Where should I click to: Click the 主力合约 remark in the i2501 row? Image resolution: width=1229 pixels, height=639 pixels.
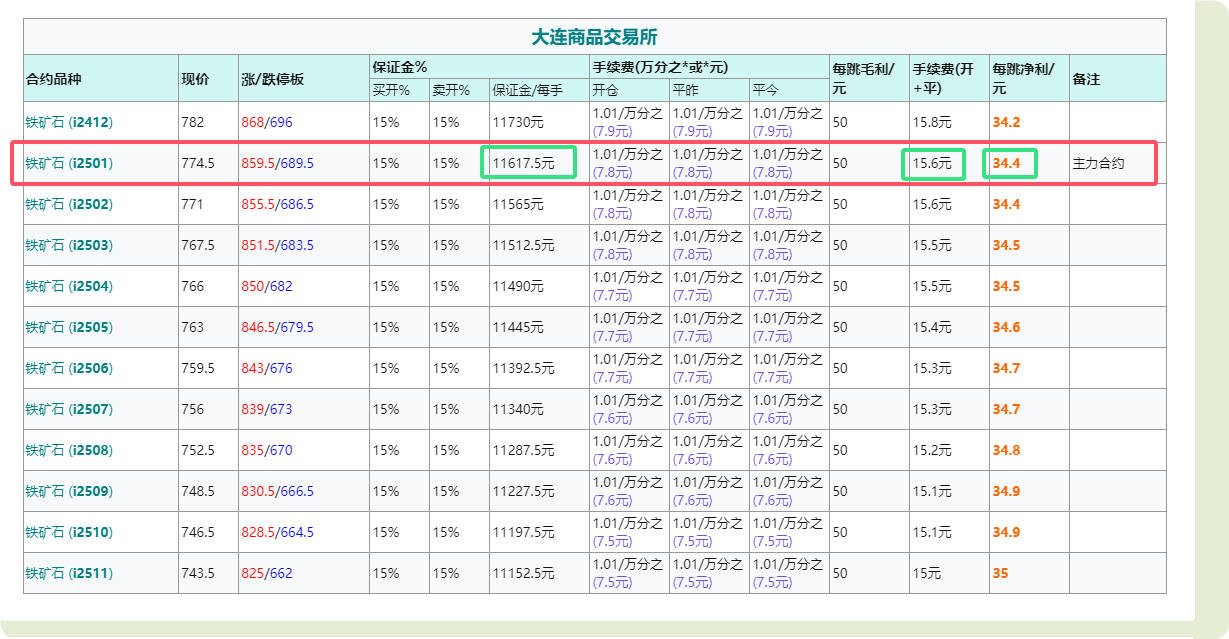[x=1098, y=163]
